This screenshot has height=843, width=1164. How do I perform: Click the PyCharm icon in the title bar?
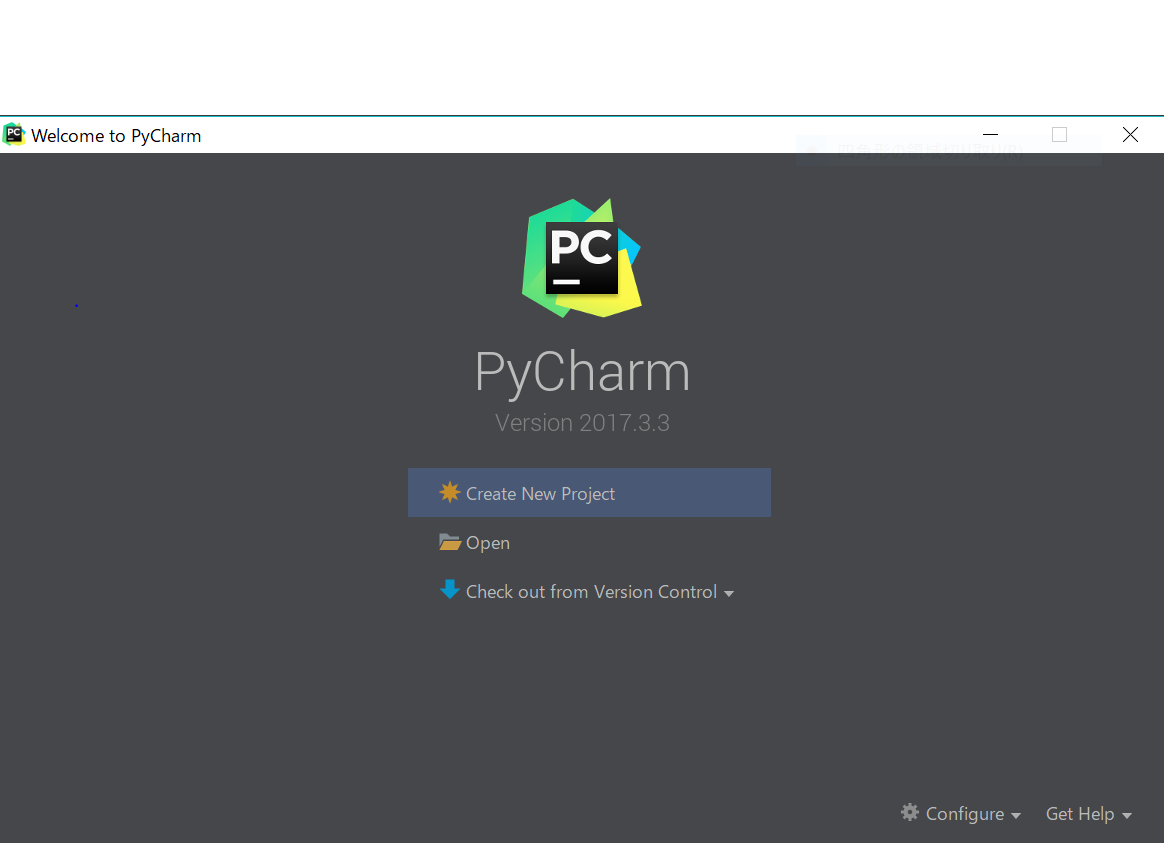14,134
